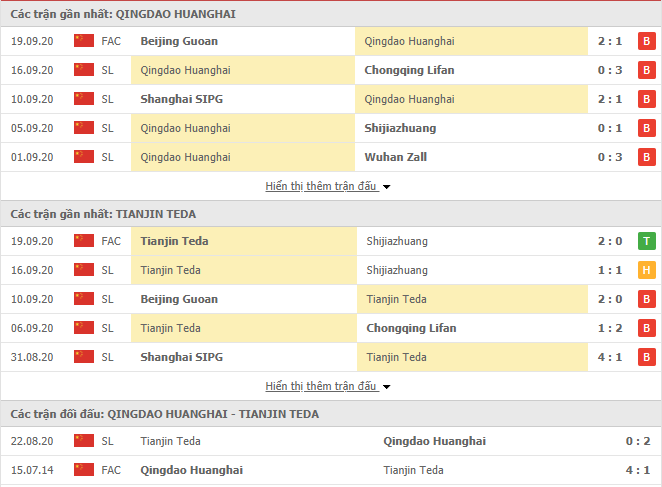The height and width of the screenshot is (487, 662).
Task: Expand more Qingdao Huanghai matches via arrow
Action: 386,187
